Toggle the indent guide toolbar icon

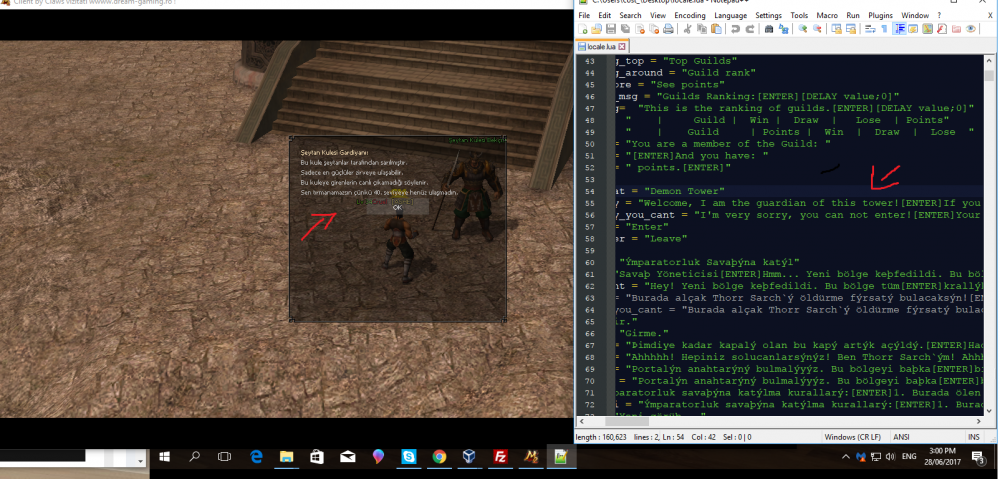[899, 29]
